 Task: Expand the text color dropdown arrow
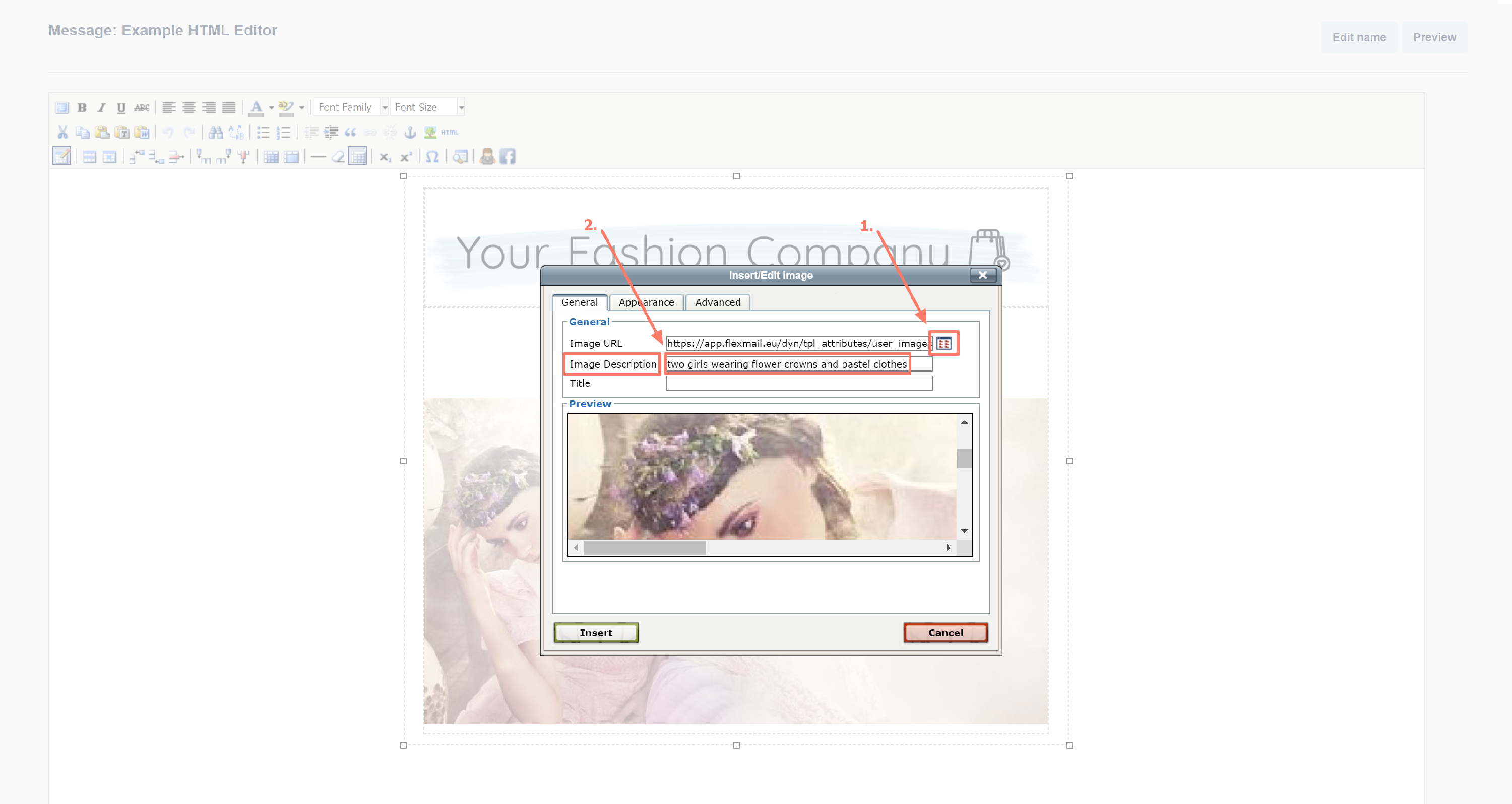(271, 107)
